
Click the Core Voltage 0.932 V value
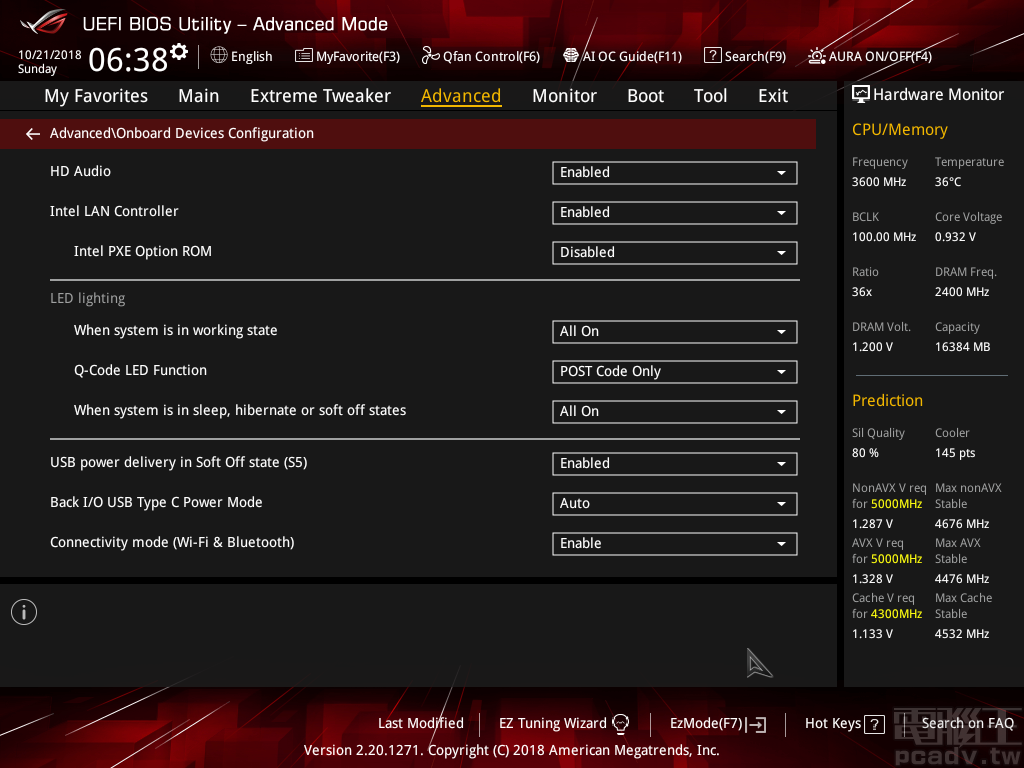coord(955,236)
